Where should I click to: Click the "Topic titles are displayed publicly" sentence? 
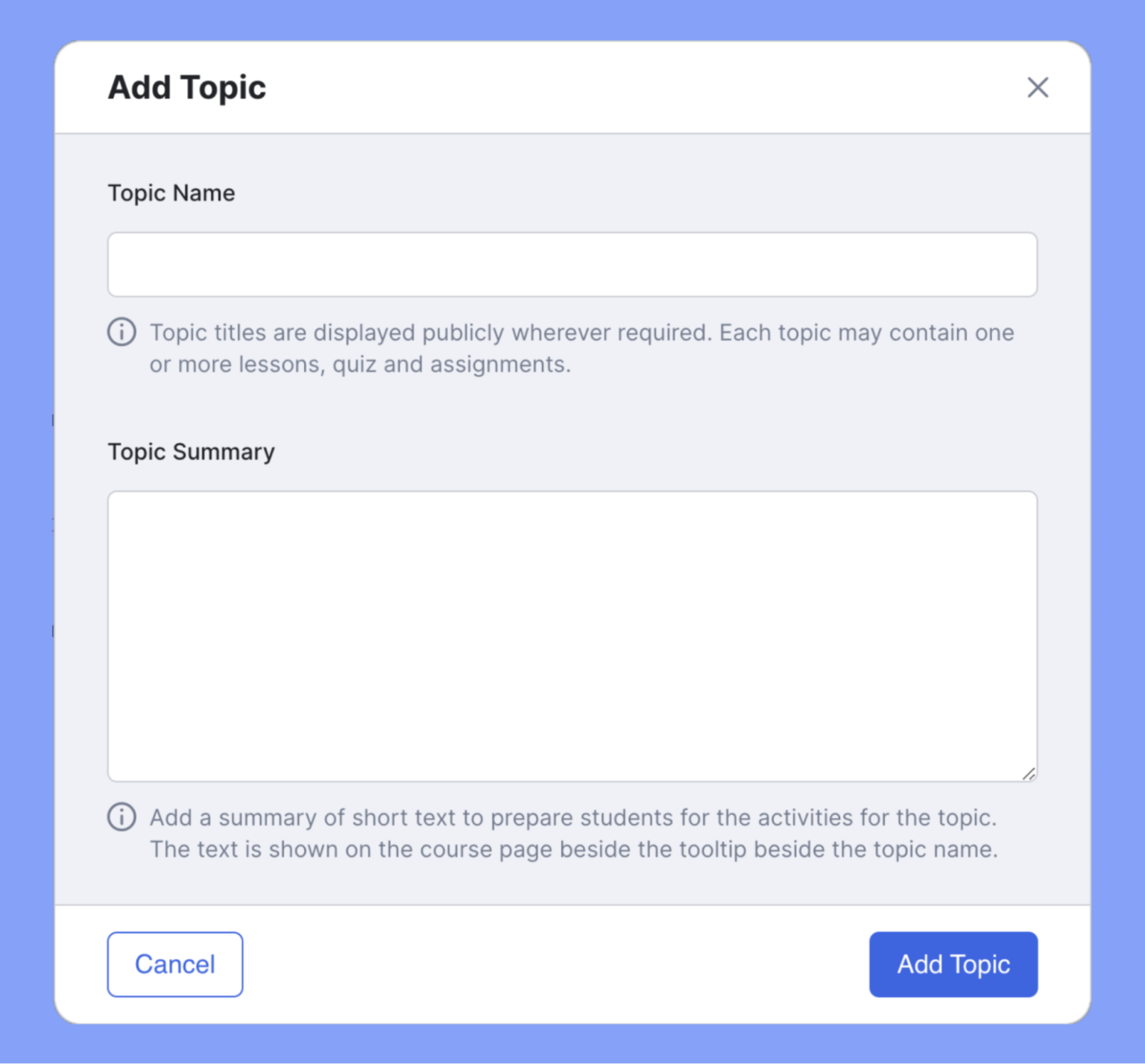(431, 333)
